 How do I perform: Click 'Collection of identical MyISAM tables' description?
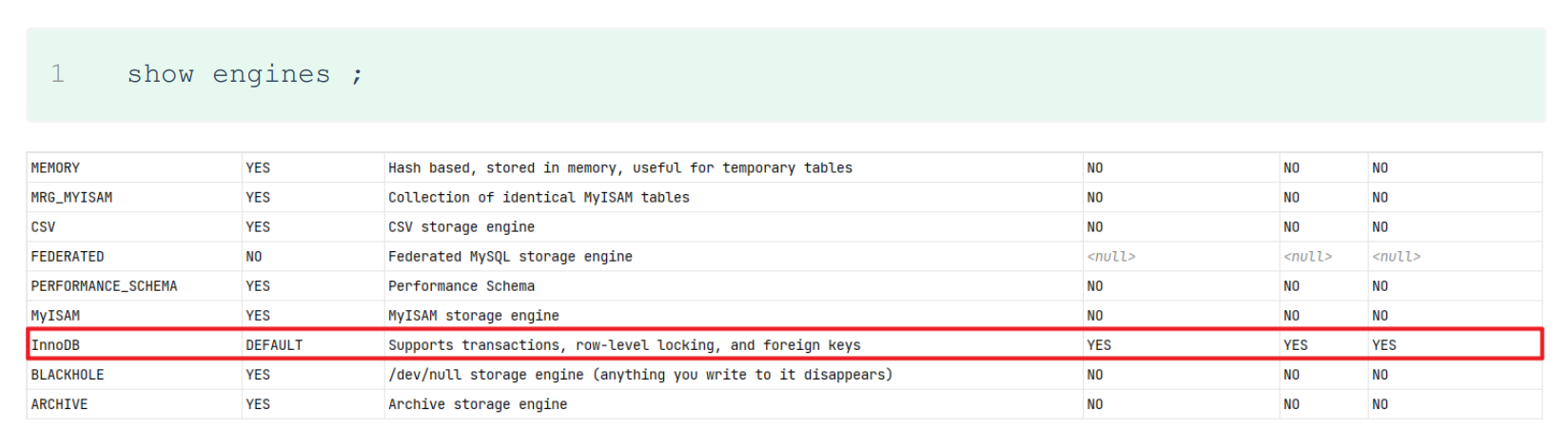click(x=539, y=198)
